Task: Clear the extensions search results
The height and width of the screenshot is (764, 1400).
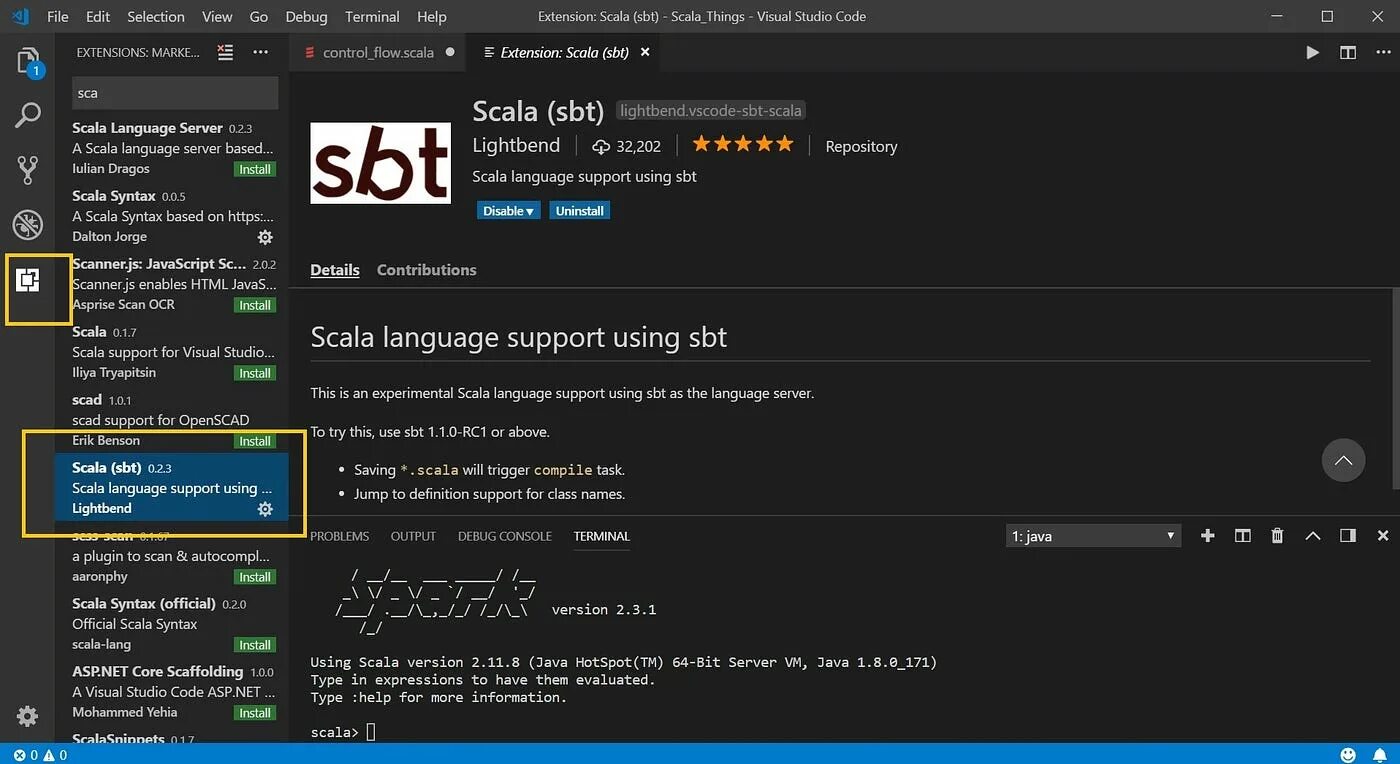Action: 226,52
